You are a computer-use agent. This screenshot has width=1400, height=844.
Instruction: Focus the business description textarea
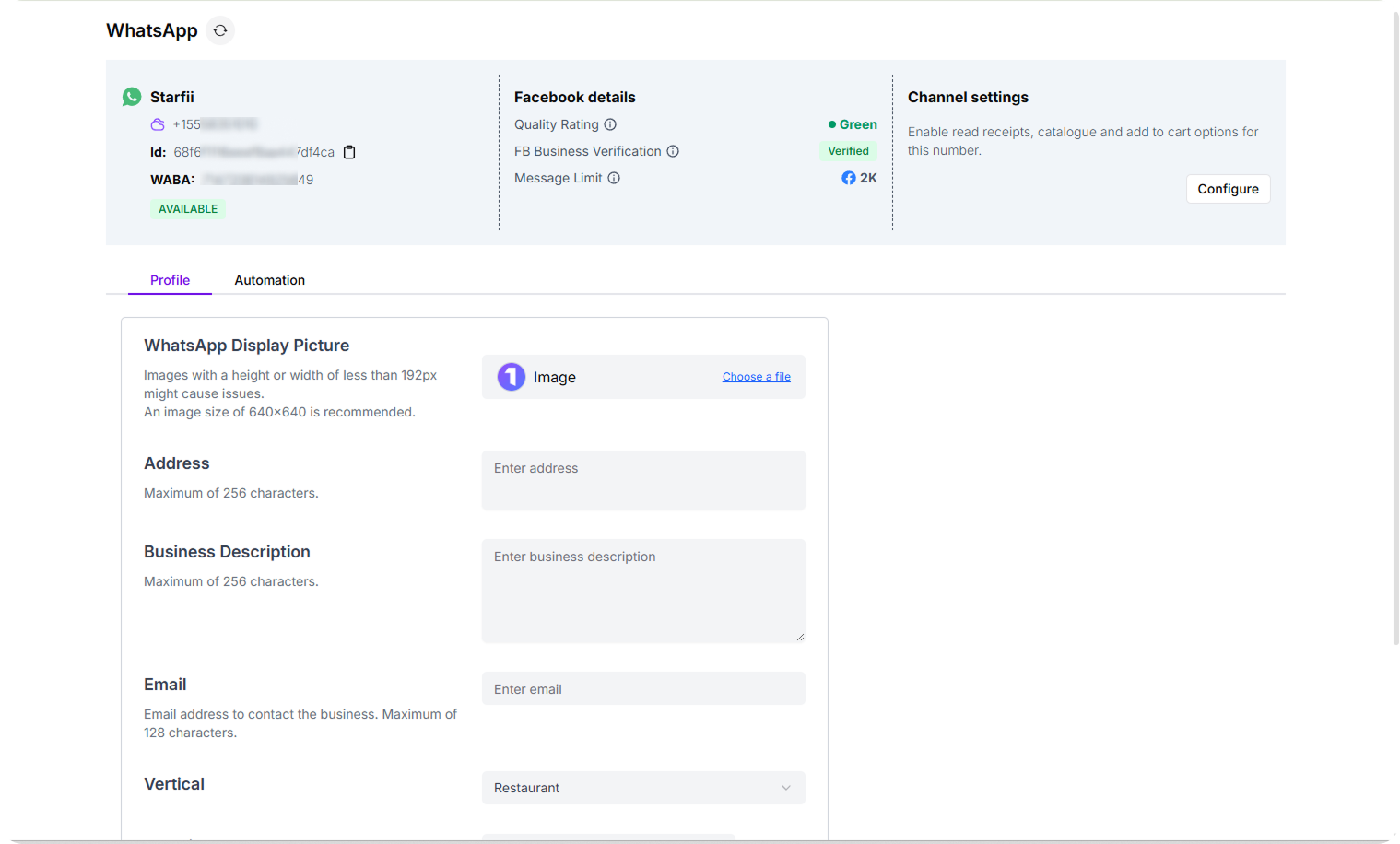[643, 591]
